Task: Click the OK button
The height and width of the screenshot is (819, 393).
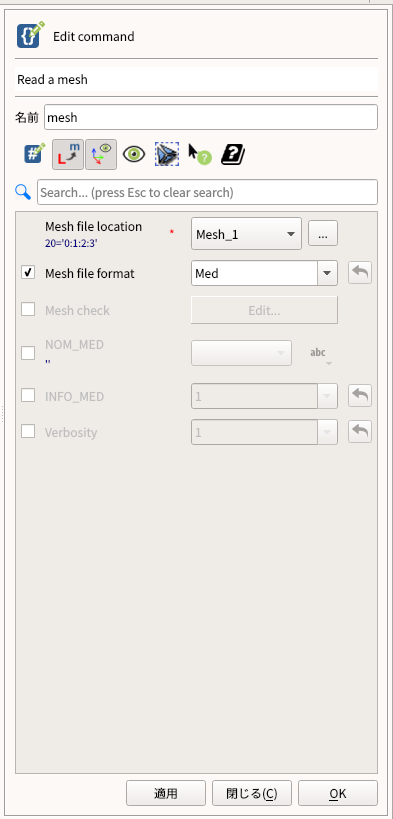Action: click(338, 793)
